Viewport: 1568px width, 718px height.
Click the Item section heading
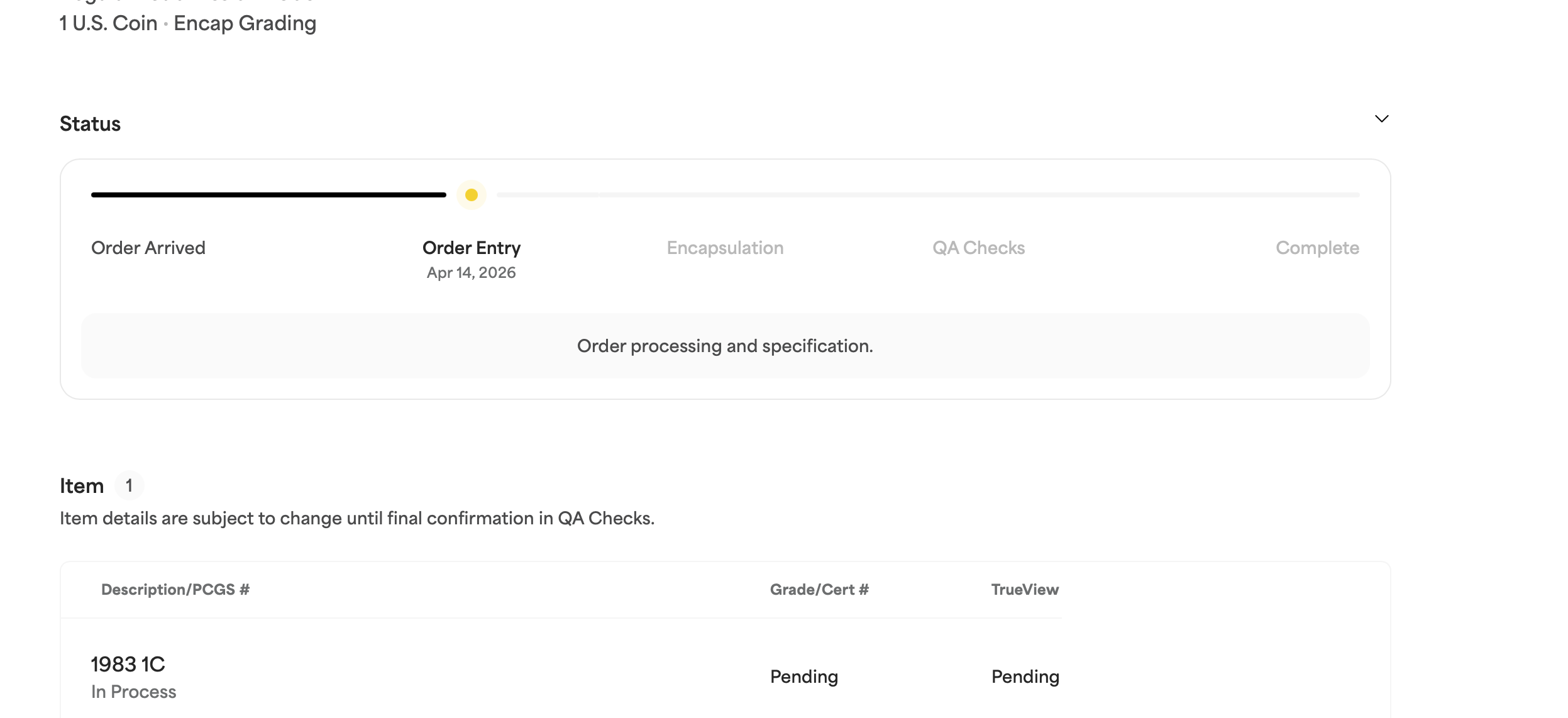point(82,486)
